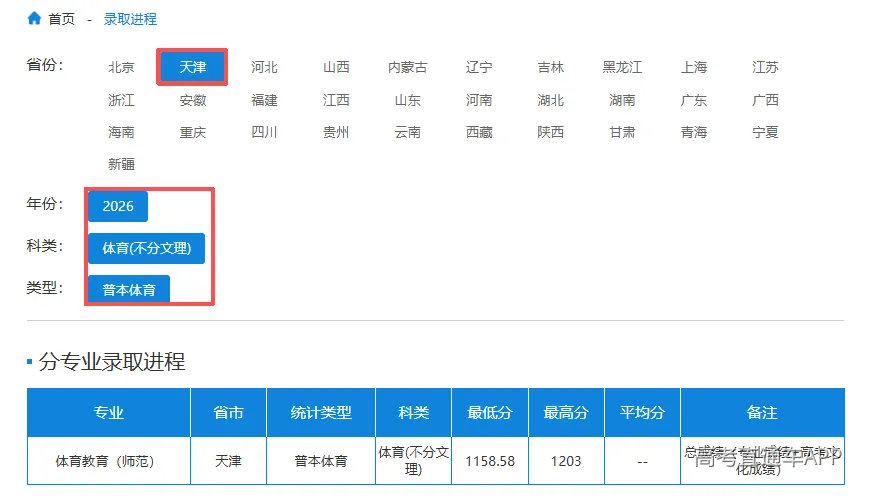Select province 广东
Screen dimensions: 871x497
(694, 100)
